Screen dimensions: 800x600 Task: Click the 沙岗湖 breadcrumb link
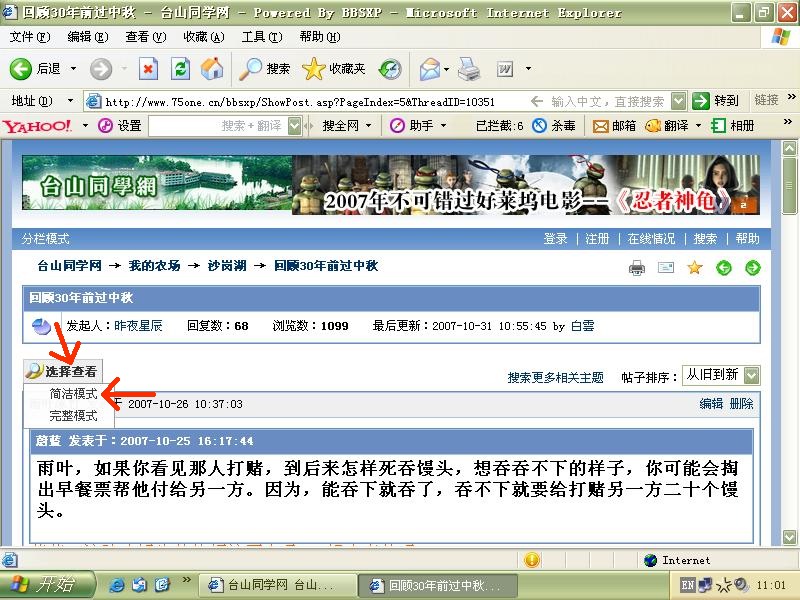click(x=227, y=265)
